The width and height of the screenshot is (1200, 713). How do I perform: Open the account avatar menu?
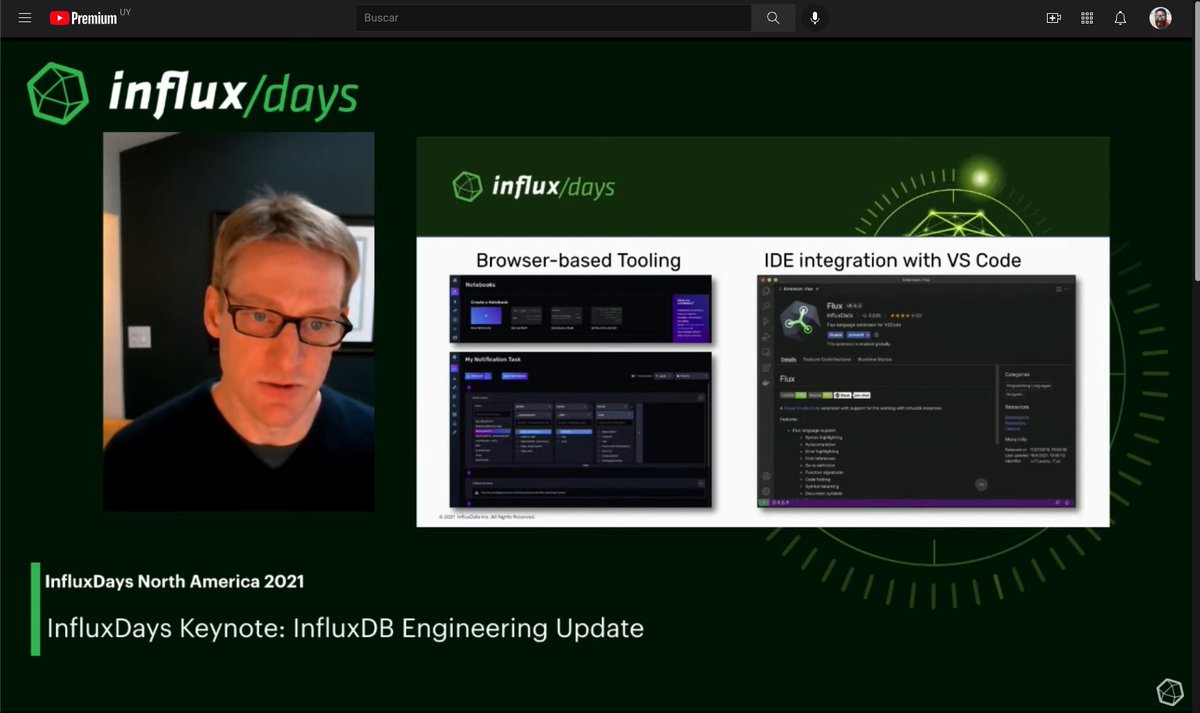point(1160,18)
